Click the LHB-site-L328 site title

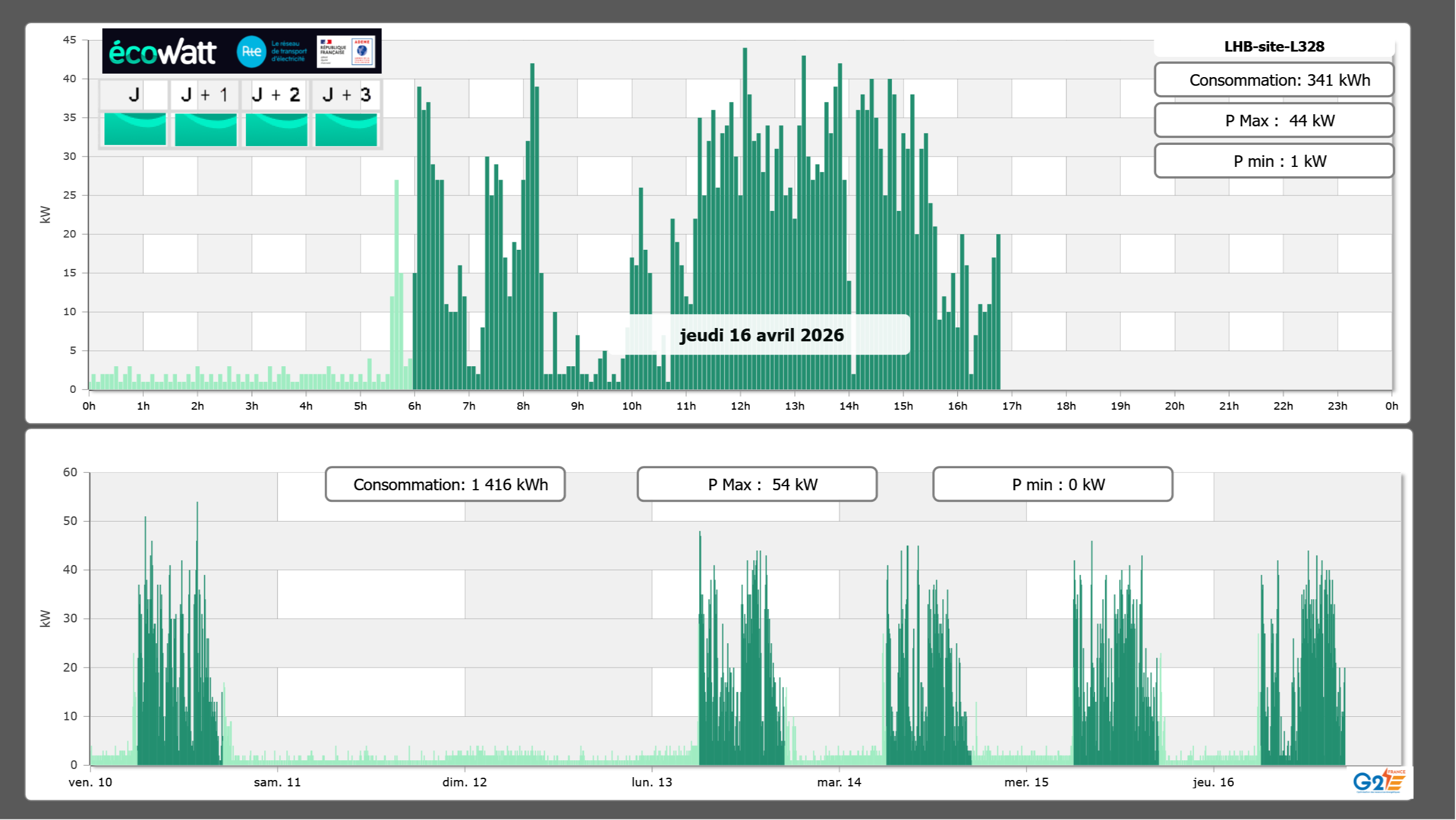[x=1274, y=46]
